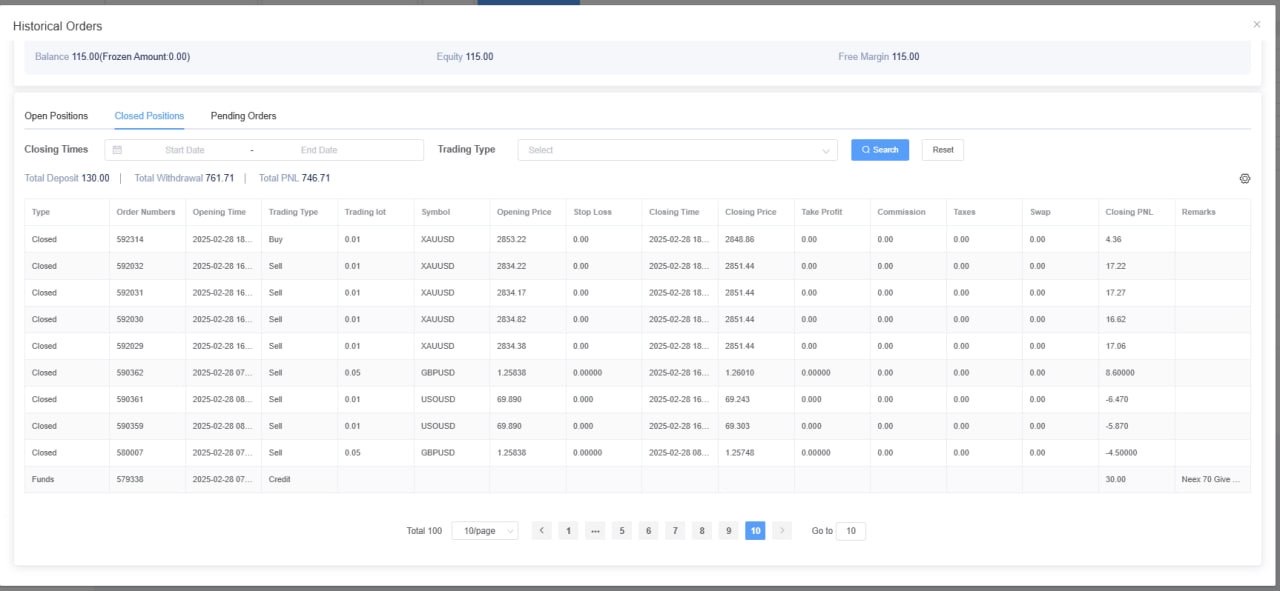Click the Reset button
1280x591 pixels.
click(943, 150)
